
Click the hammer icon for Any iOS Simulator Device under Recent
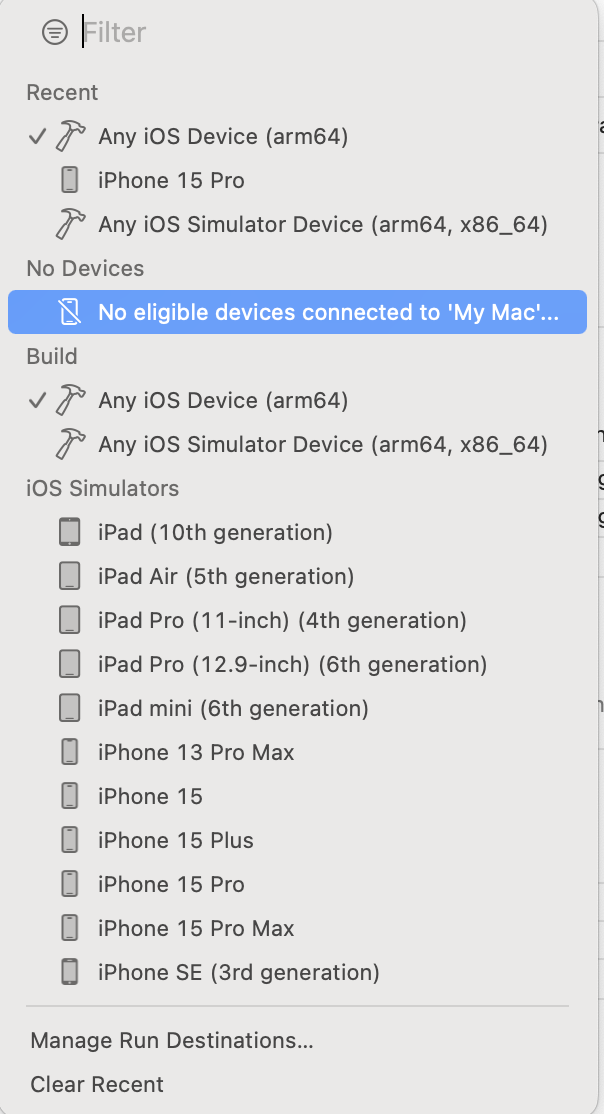click(x=70, y=224)
